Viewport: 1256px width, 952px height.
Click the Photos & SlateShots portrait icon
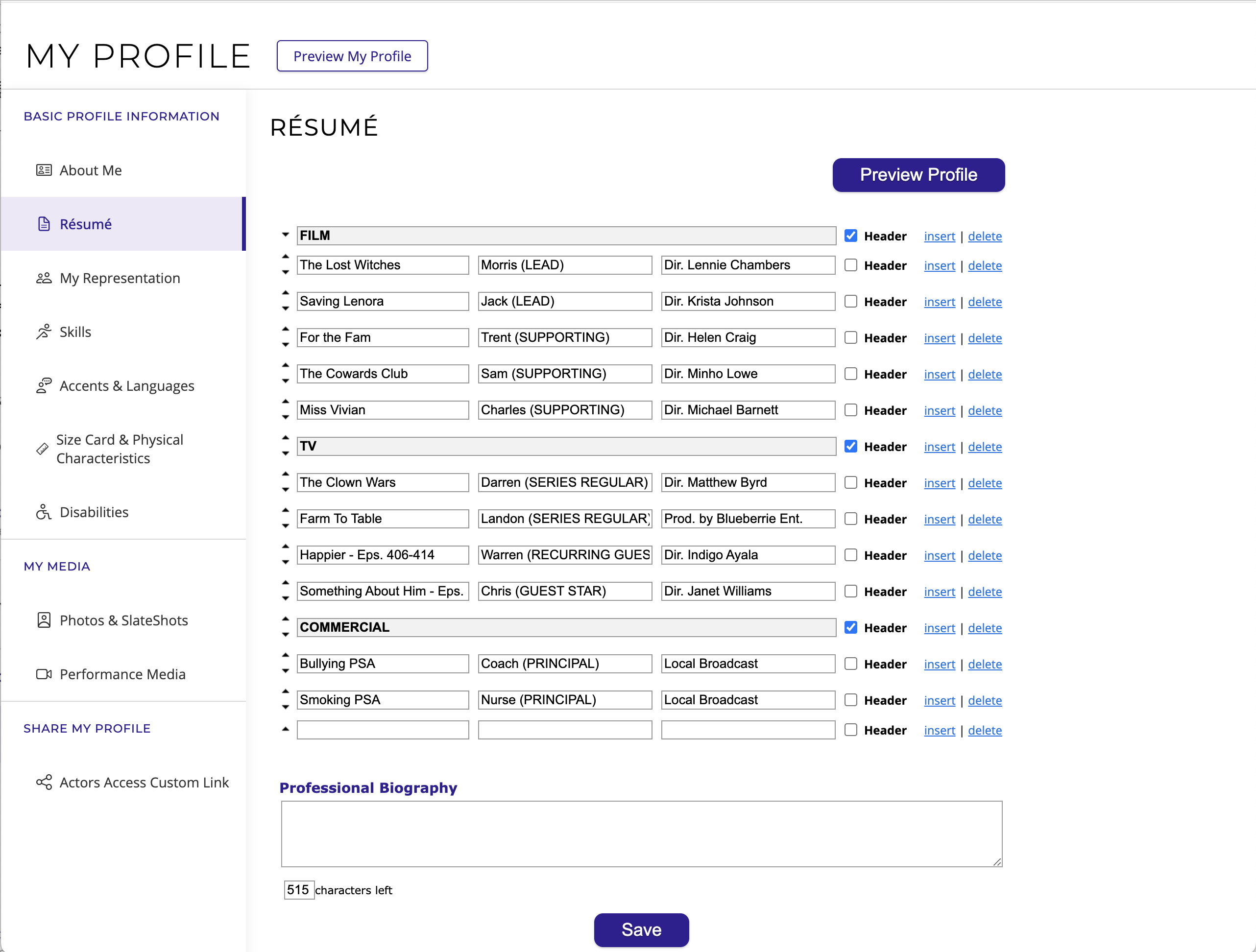click(x=44, y=620)
